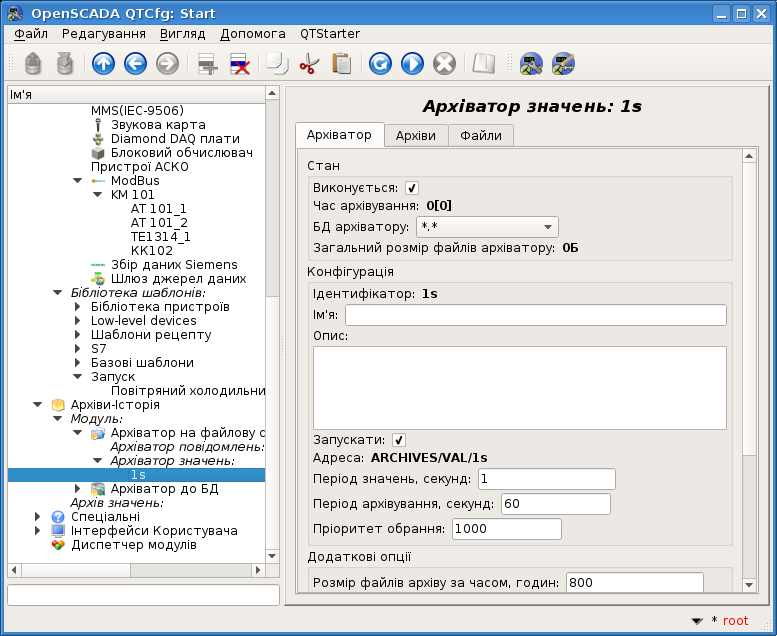
Task: Go up a level with the Up arrow icon
Action: click(103, 64)
